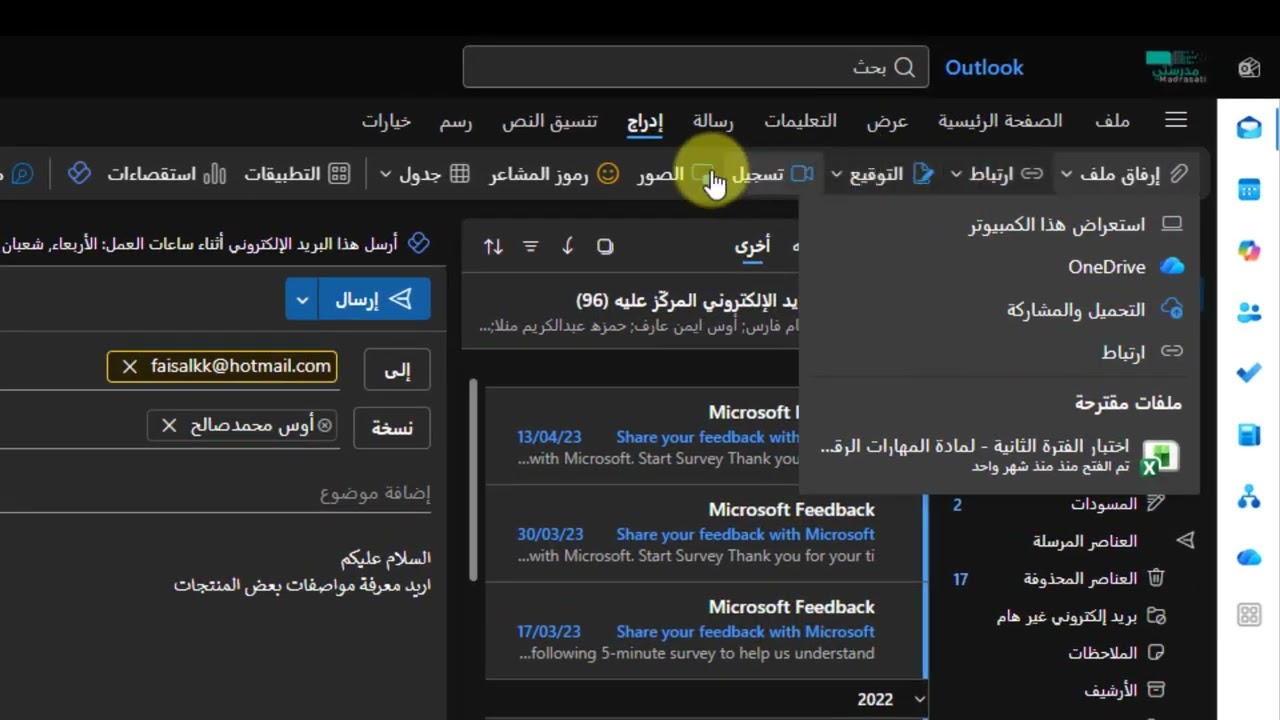
Task: Click the بحث search box
Action: click(x=696, y=67)
